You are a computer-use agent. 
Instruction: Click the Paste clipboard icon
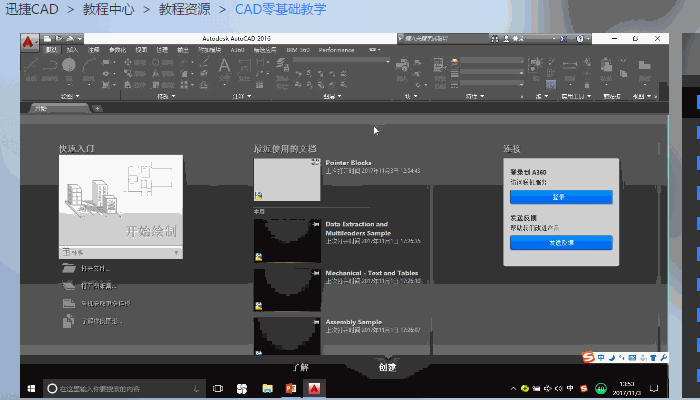pos(606,66)
